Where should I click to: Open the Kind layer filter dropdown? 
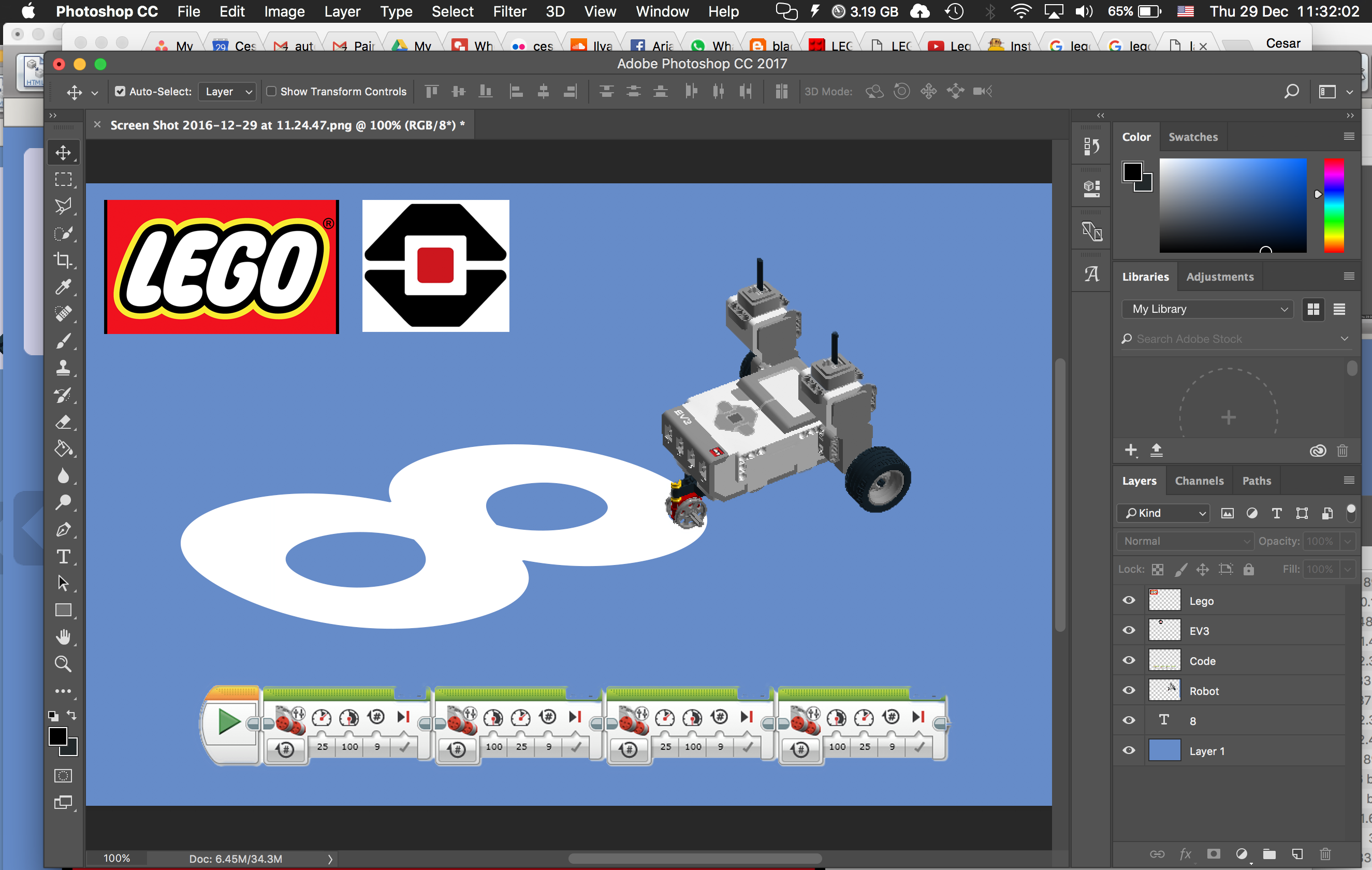pos(1163,513)
